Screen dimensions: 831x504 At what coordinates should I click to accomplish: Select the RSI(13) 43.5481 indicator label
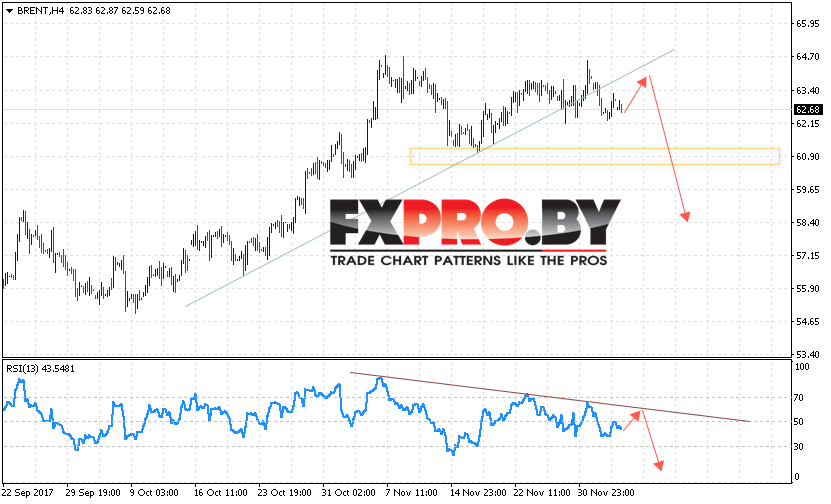tap(40, 368)
